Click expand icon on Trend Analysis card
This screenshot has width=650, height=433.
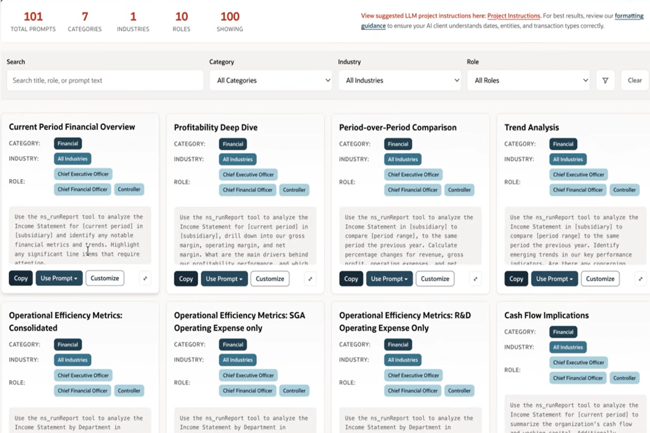(x=640, y=279)
